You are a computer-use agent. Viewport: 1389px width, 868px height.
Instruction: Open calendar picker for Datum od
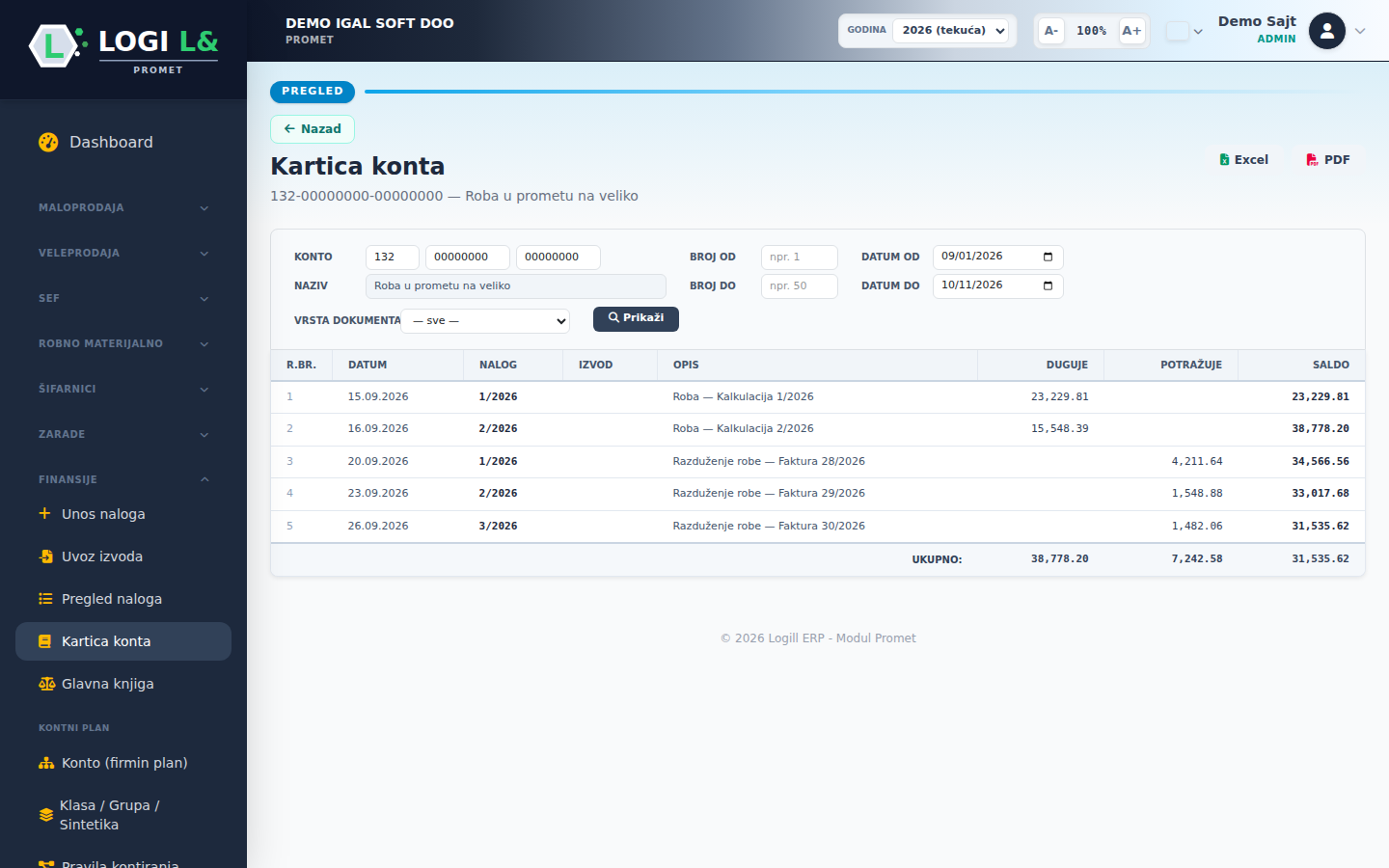click(1048, 257)
